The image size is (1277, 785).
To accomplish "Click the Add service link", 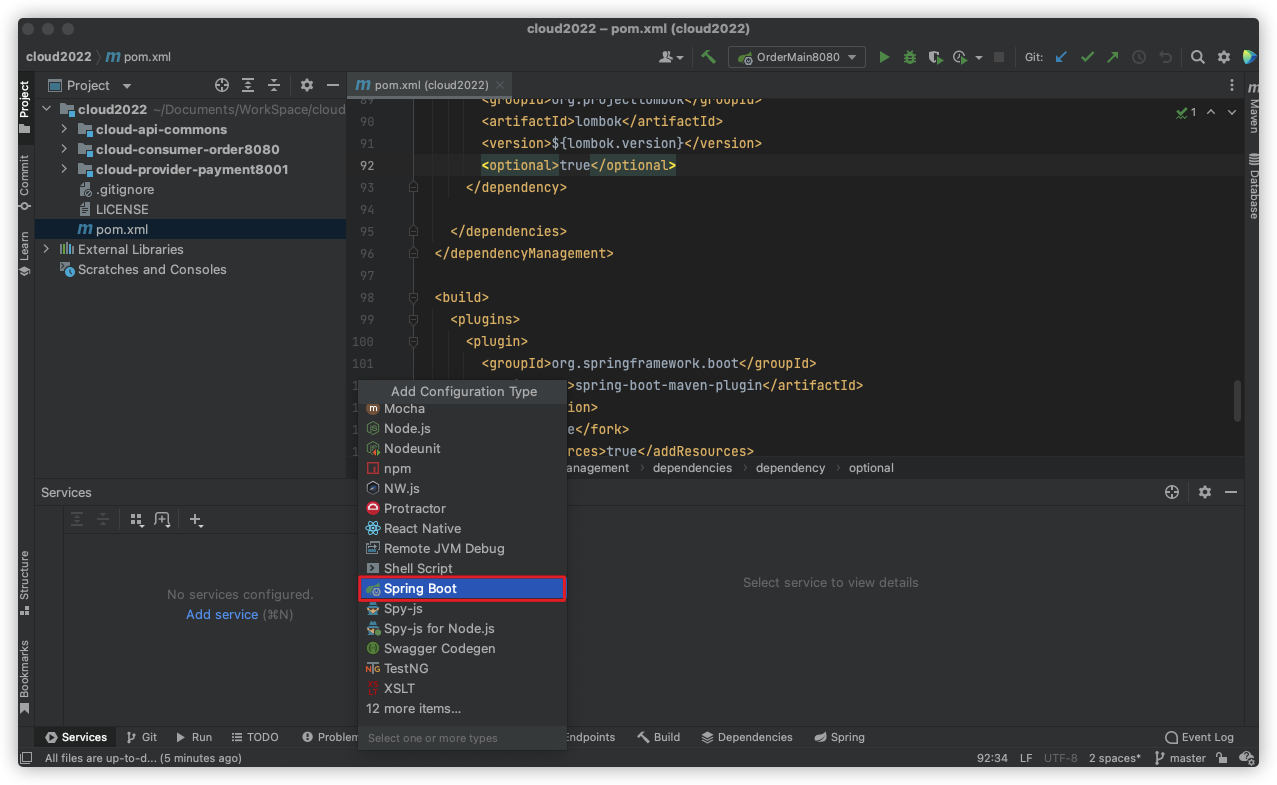I will pyautogui.click(x=222, y=614).
